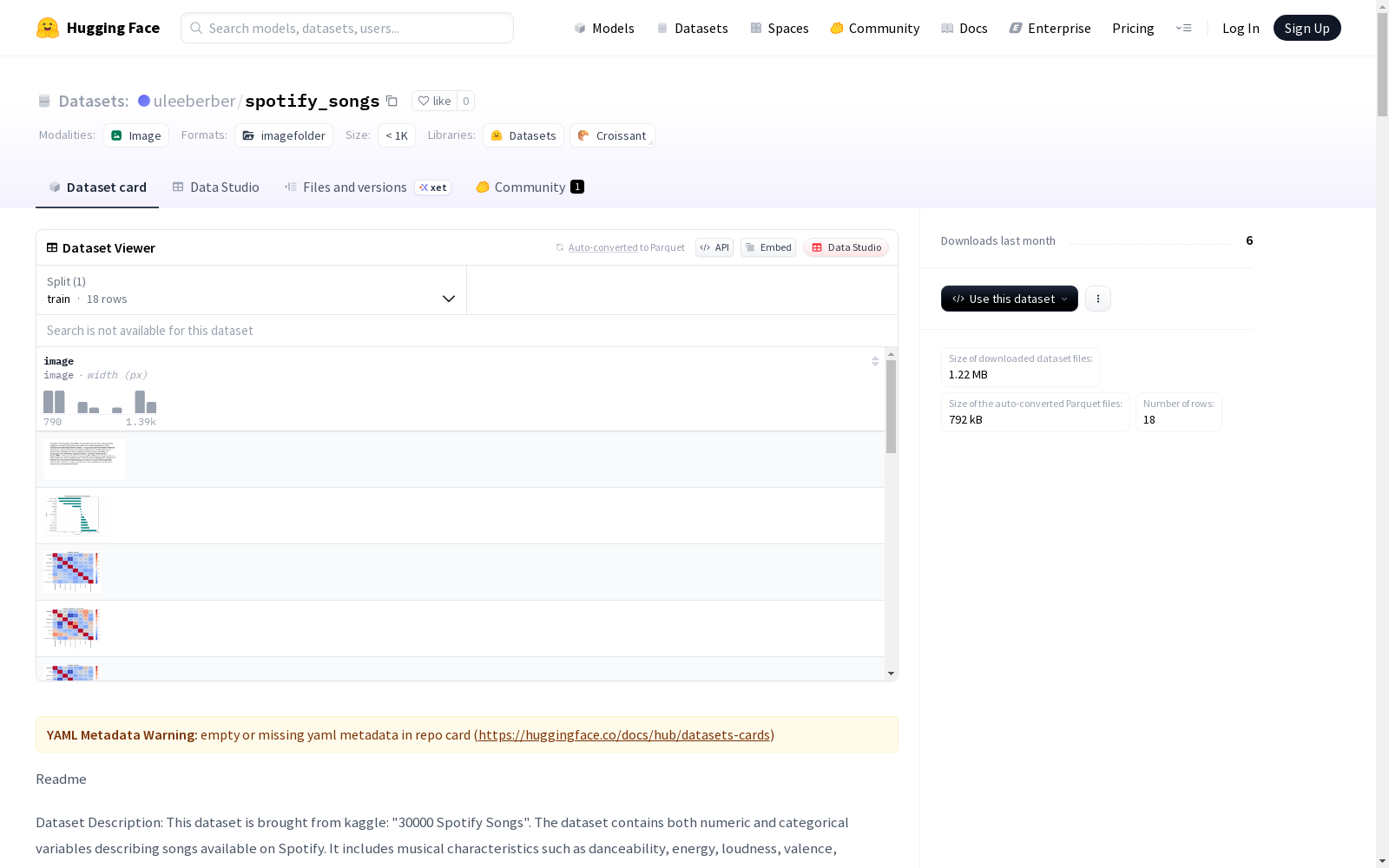
Task: Copy the dataset name with copy icon
Action: pos(392,101)
